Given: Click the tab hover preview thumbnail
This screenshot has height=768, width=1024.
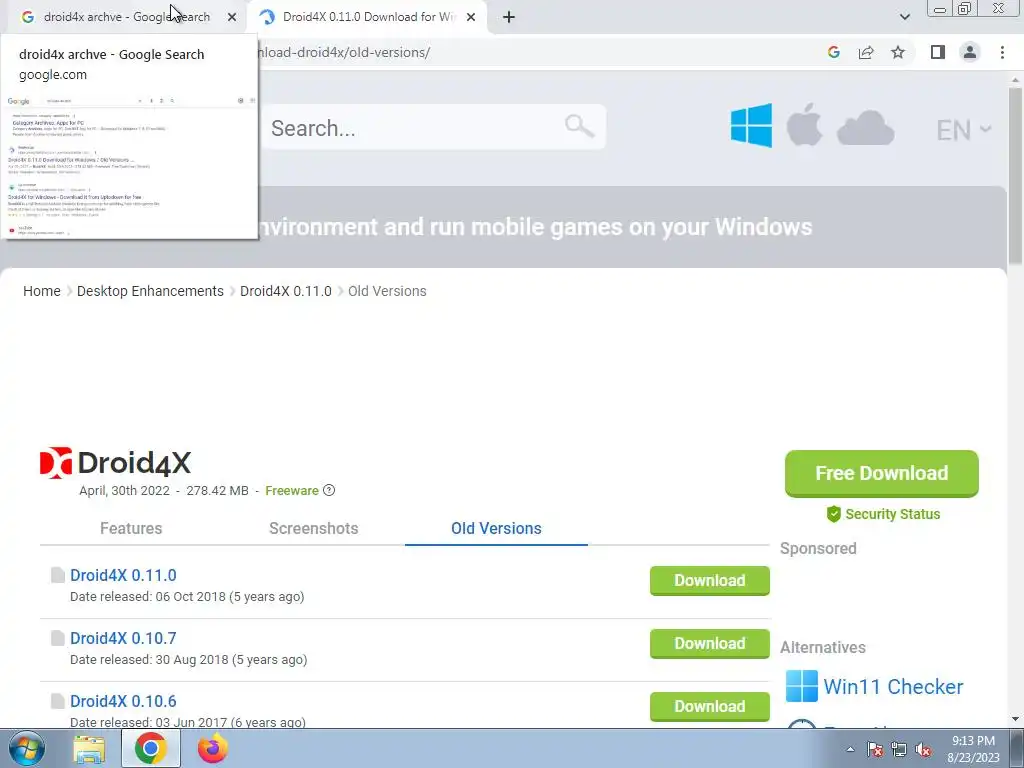Looking at the screenshot, I should [x=129, y=165].
